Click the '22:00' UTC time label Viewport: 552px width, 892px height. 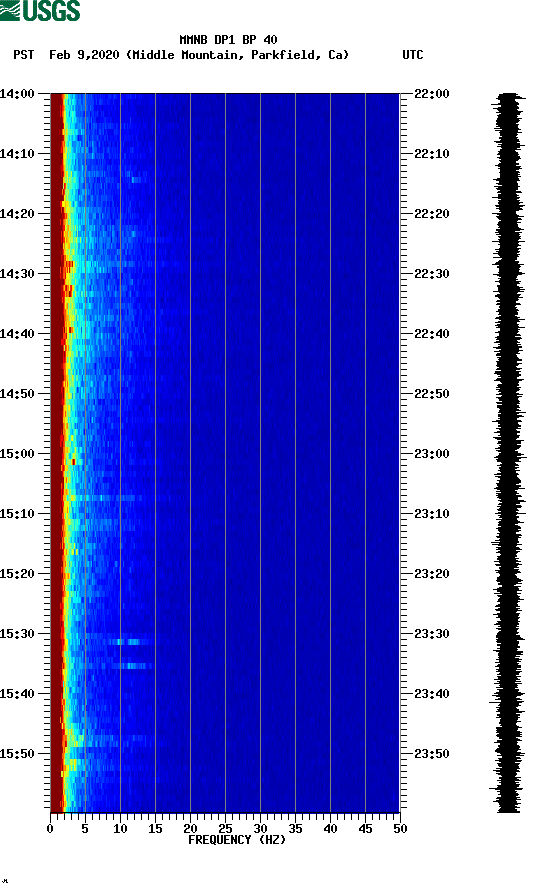(x=432, y=94)
